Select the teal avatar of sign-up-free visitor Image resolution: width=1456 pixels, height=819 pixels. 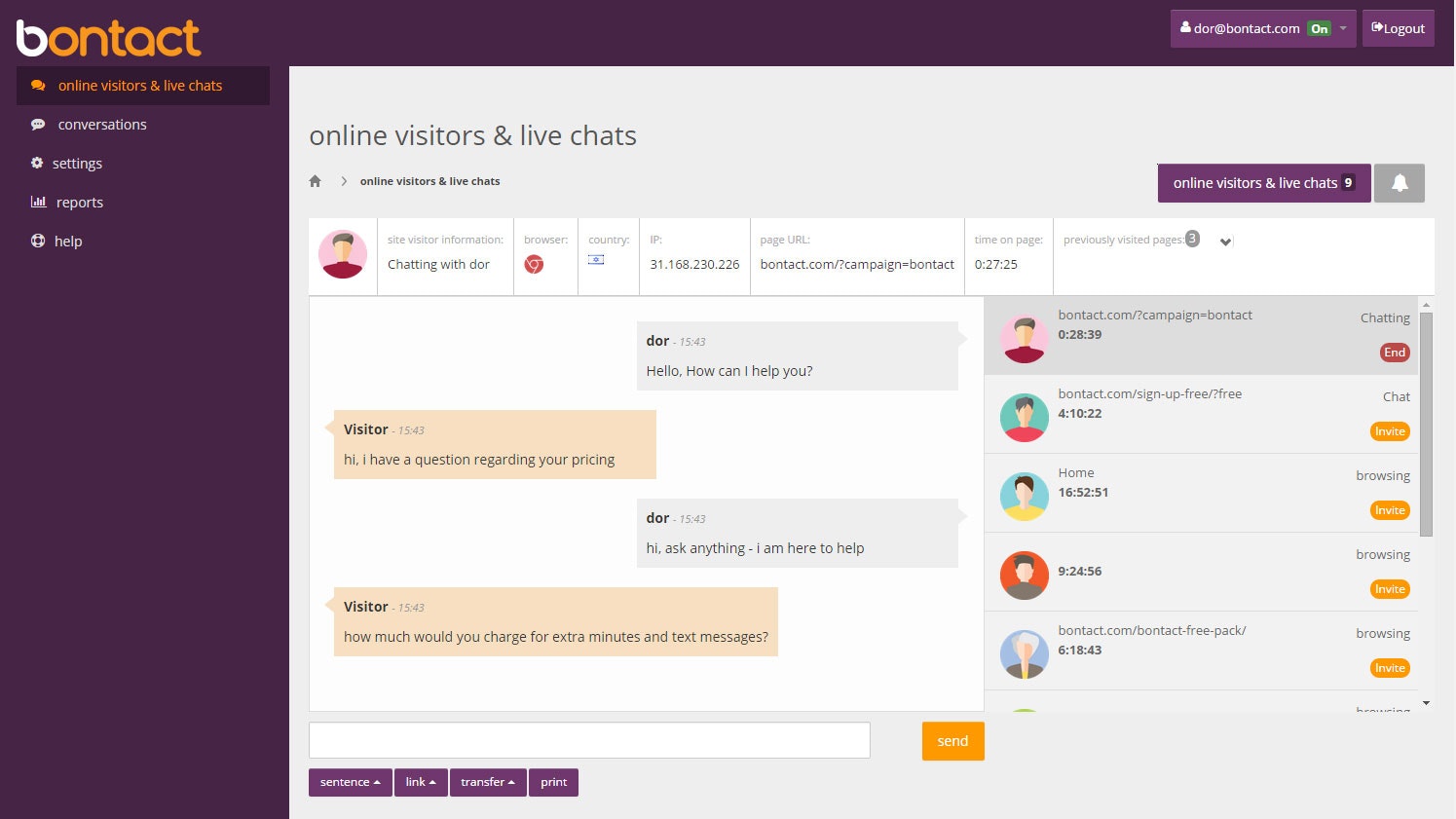pos(1025,418)
